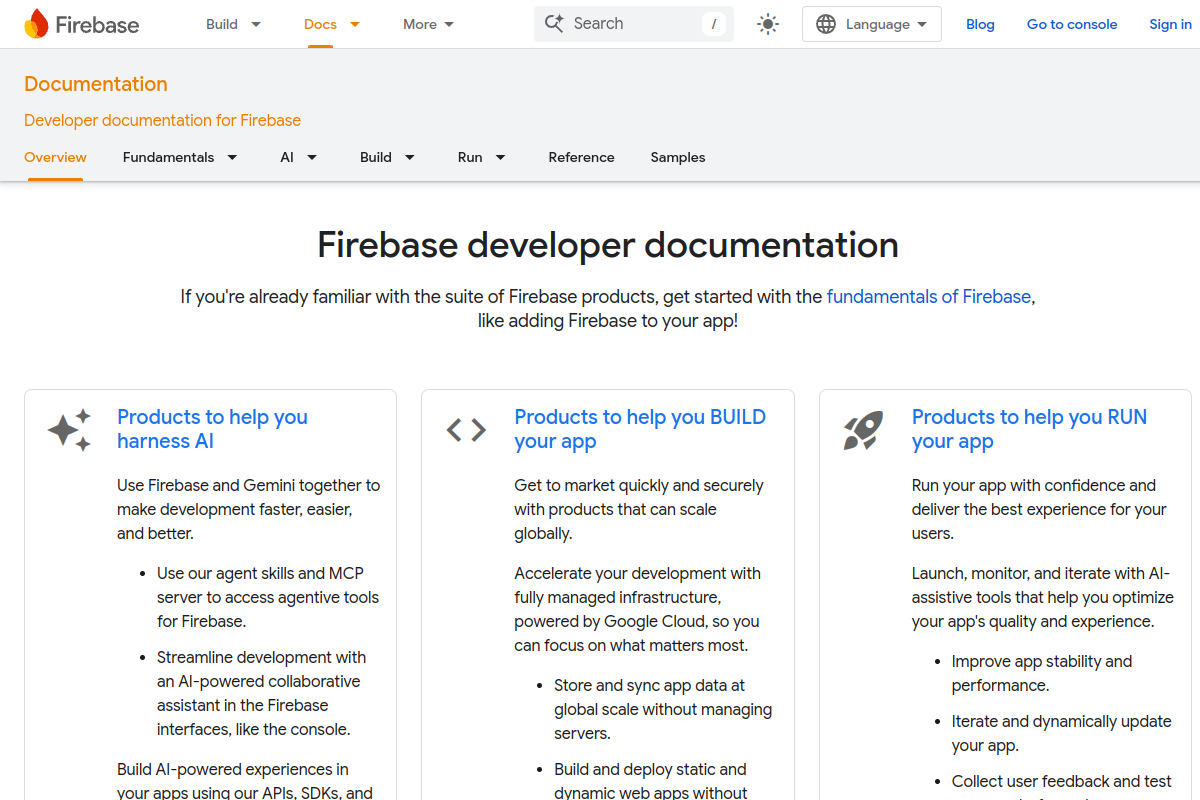Click 'Get to market quickly and securely' text

click(x=639, y=509)
